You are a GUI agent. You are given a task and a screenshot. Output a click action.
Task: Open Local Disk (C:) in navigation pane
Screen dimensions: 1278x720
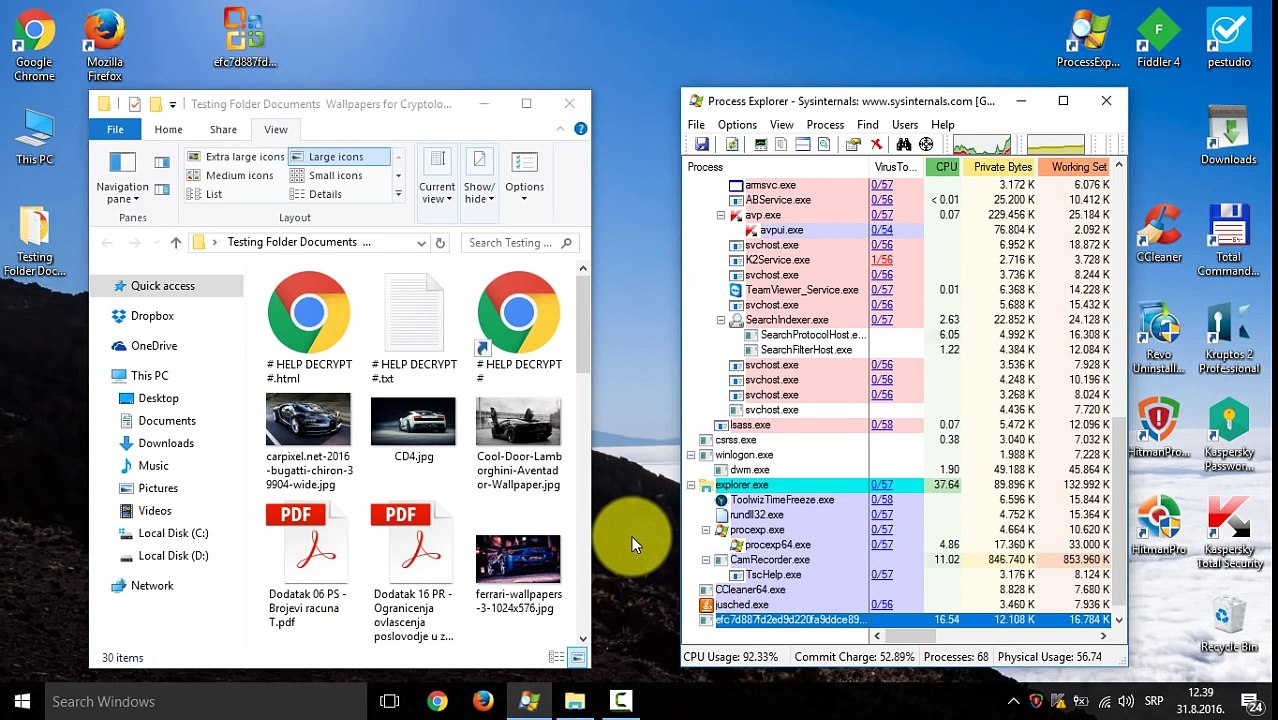pyautogui.click(x=173, y=533)
